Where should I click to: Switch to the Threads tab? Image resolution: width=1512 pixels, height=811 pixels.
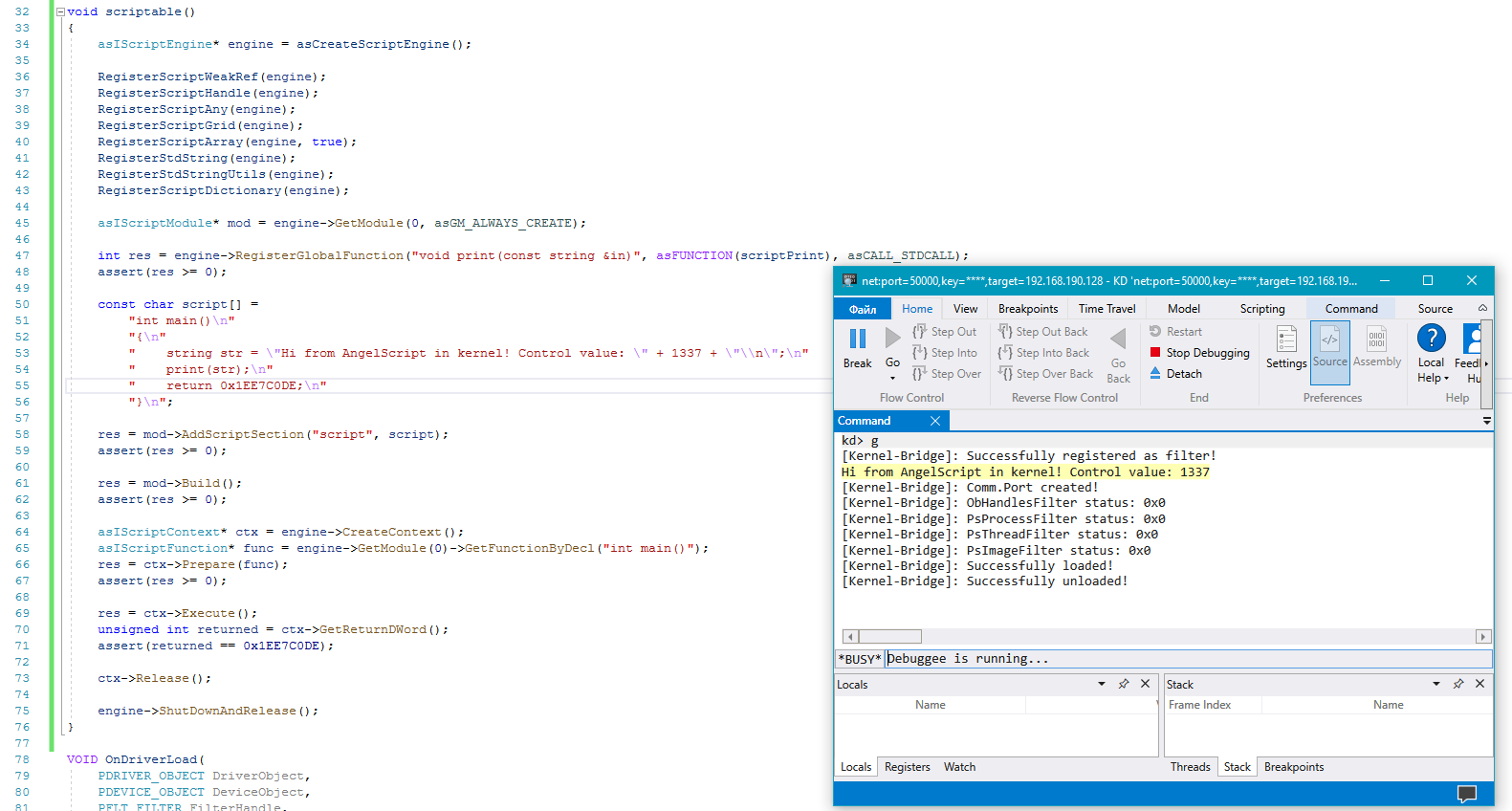tap(1190, 767)
